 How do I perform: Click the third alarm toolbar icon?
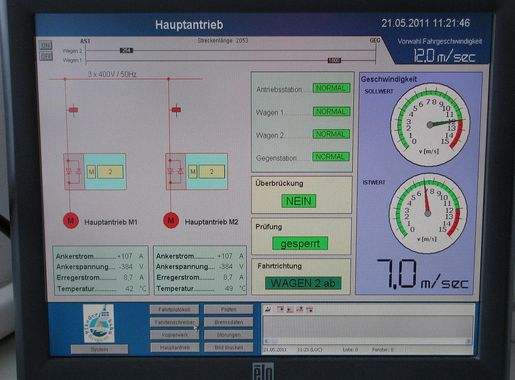click(290, 309)
